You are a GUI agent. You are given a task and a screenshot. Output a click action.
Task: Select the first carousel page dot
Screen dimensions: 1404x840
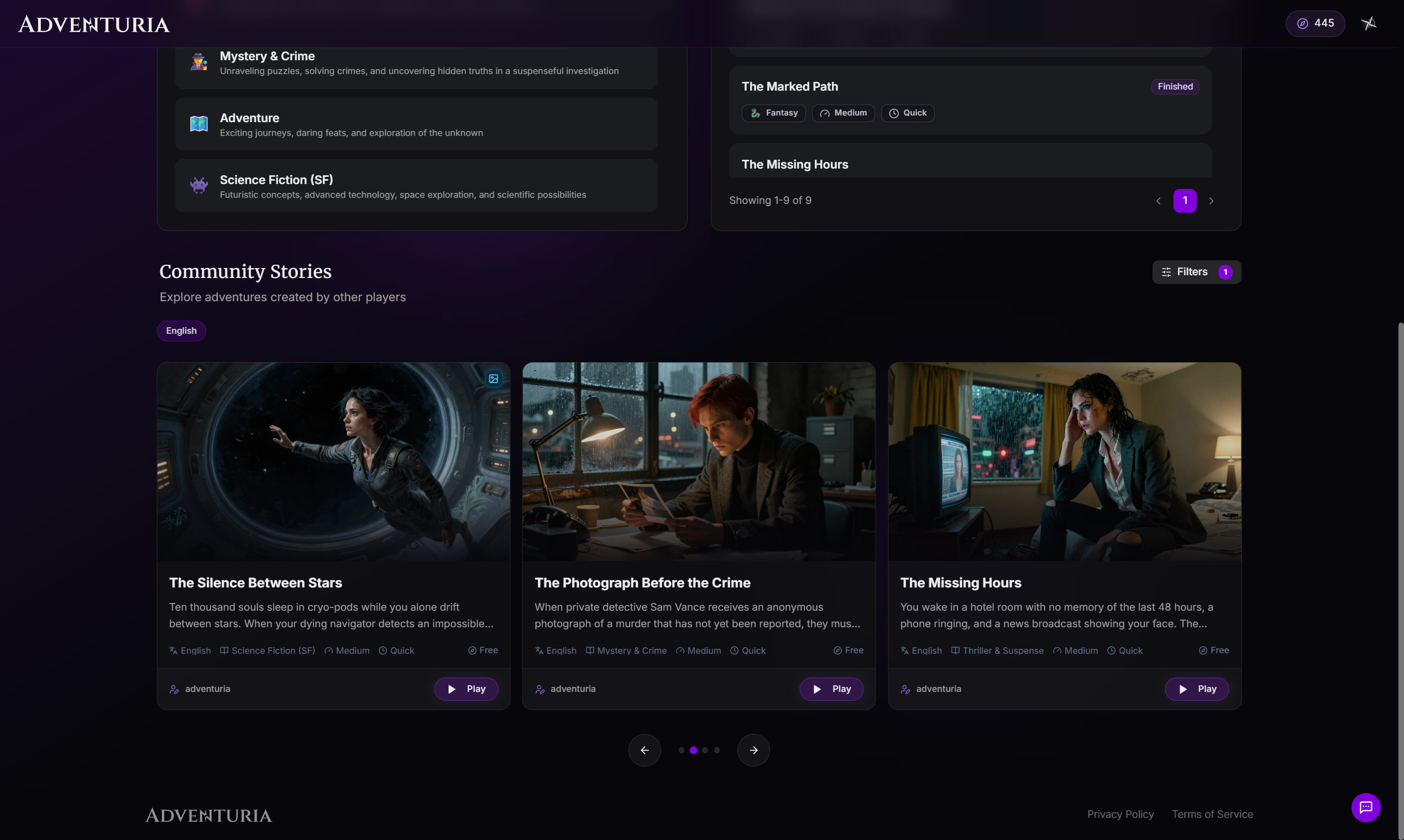(x=681, y=750)
